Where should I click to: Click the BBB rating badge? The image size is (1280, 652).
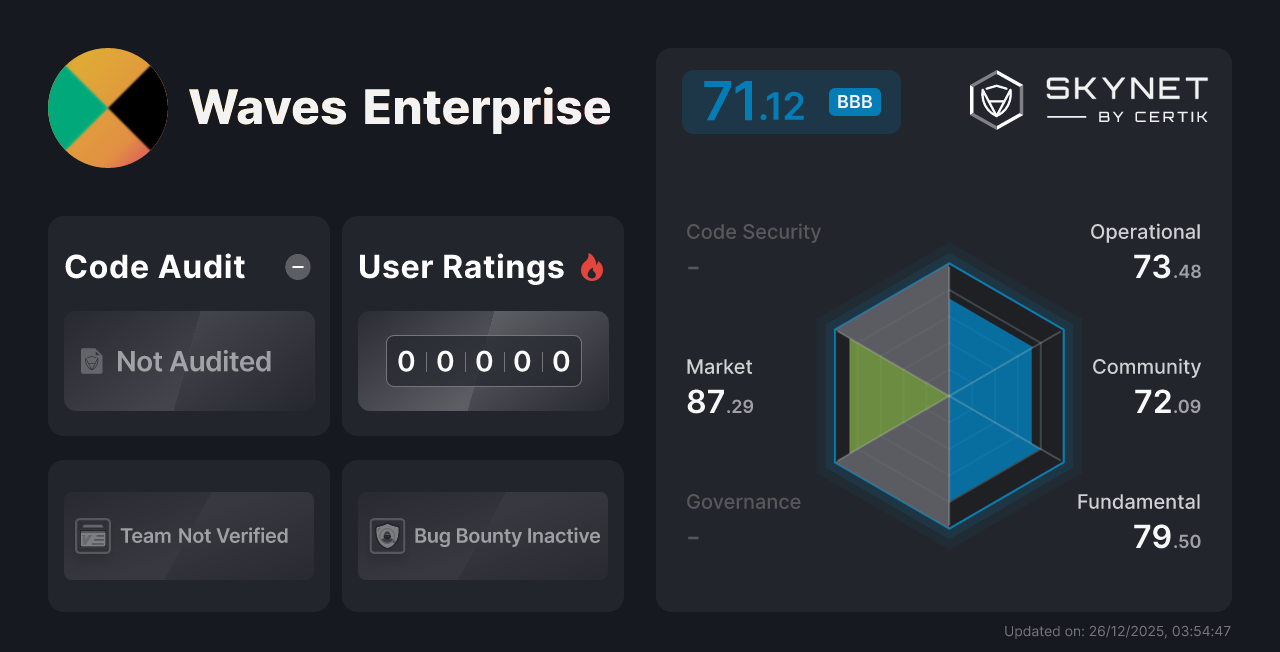pyautogui.click(x=854, y=101)
